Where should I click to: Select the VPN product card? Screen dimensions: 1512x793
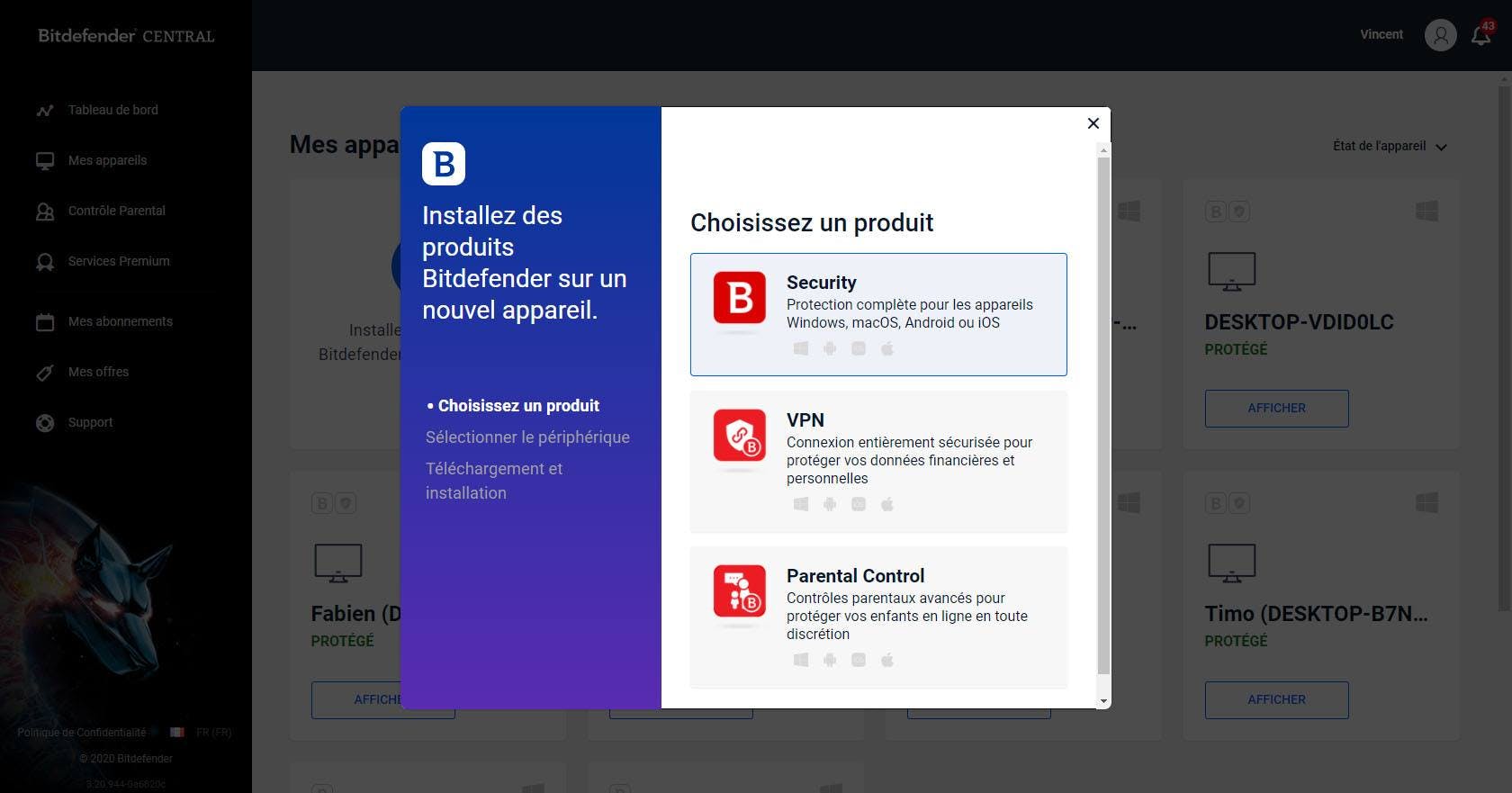coord(878,461)
